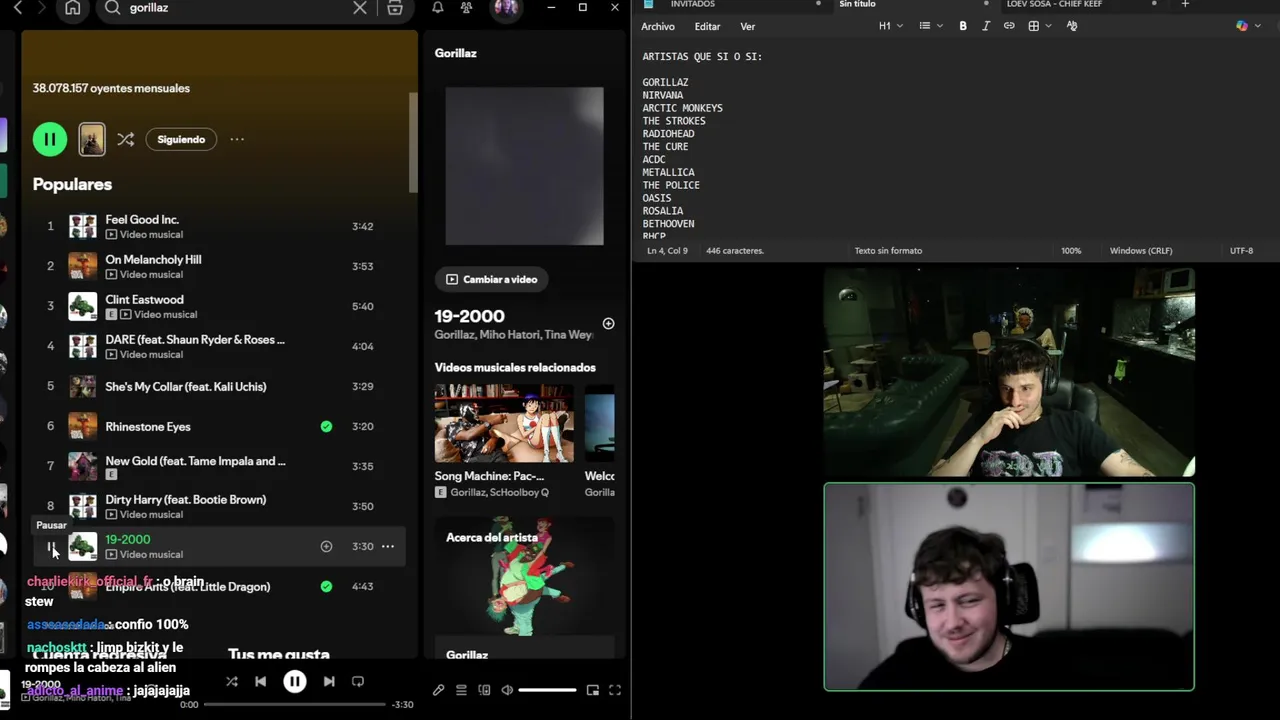The width and height of the screenshot is (1280, 720).
Task: Open more options for the 19-2000 row
Action: [x=387, y=546]
